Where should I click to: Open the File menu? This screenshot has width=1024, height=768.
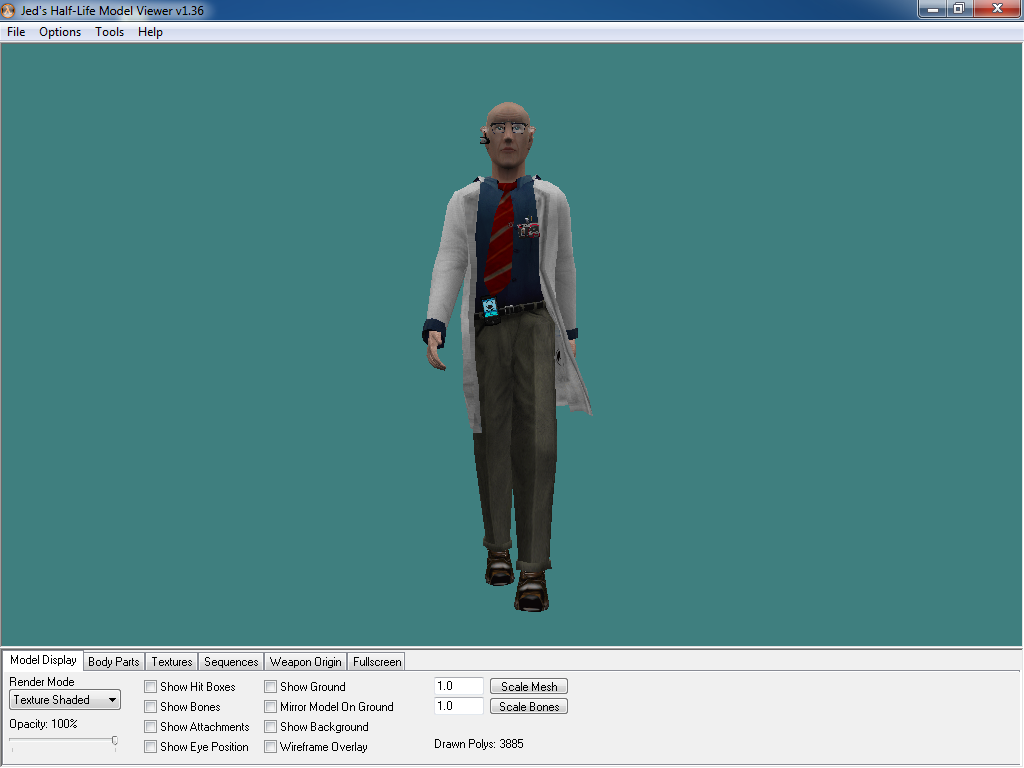16,32
